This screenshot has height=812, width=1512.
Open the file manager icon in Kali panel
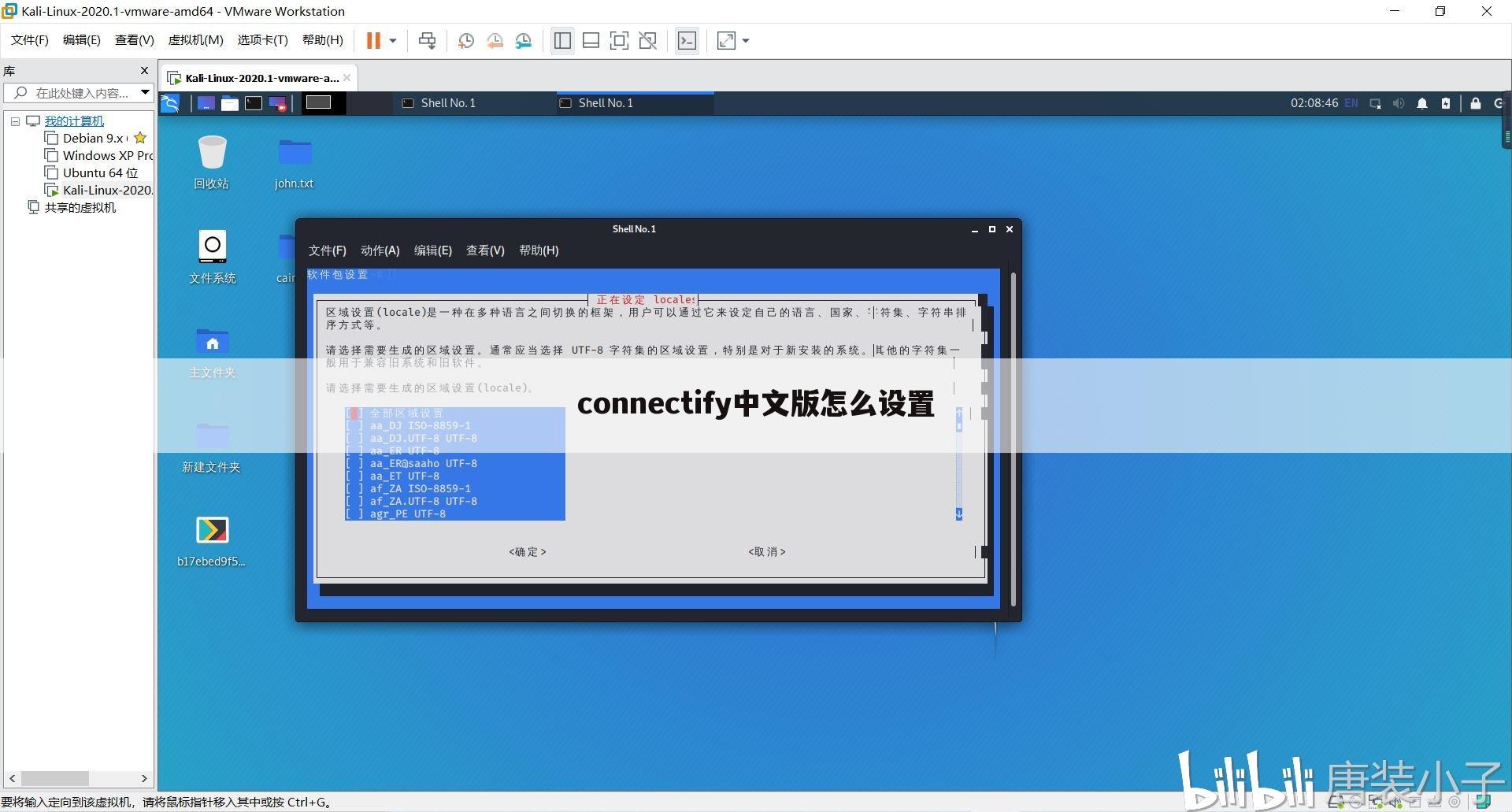[x=229, y=103]
